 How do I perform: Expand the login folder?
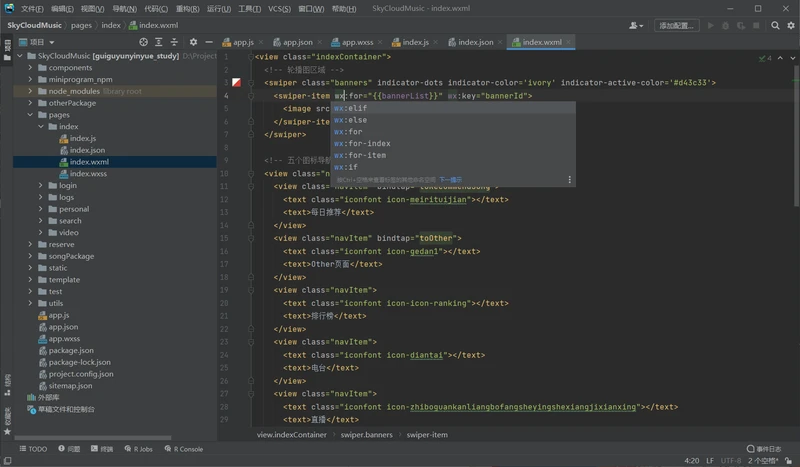point(40,185)
